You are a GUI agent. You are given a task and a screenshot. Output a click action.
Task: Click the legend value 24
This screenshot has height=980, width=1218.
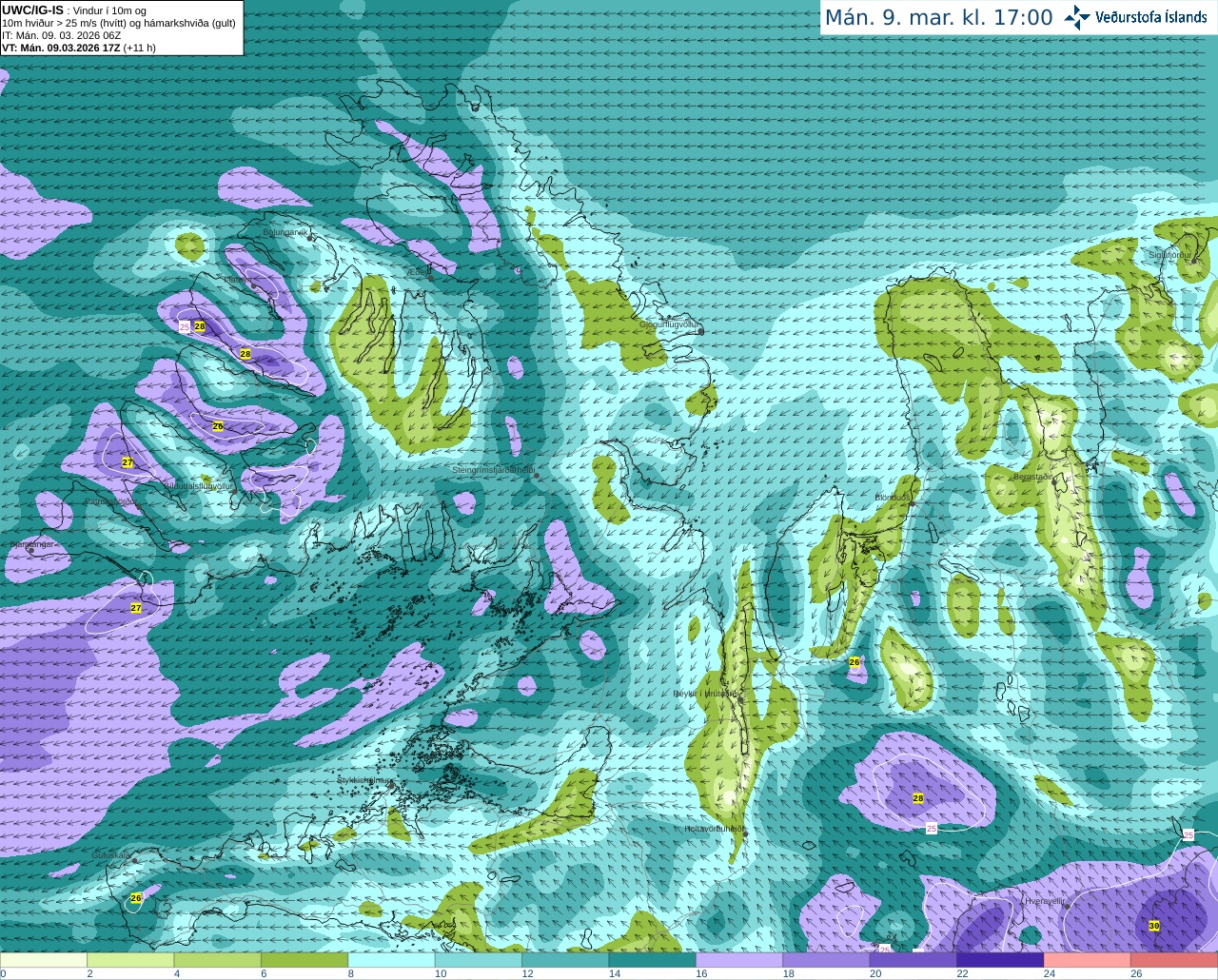pos(1050,973)
